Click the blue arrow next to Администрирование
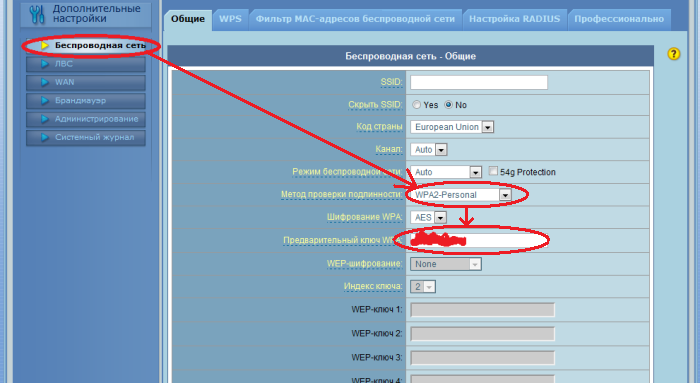Image resolution: width=700 pixels, height=383 pixels. (x=45, y=119)
